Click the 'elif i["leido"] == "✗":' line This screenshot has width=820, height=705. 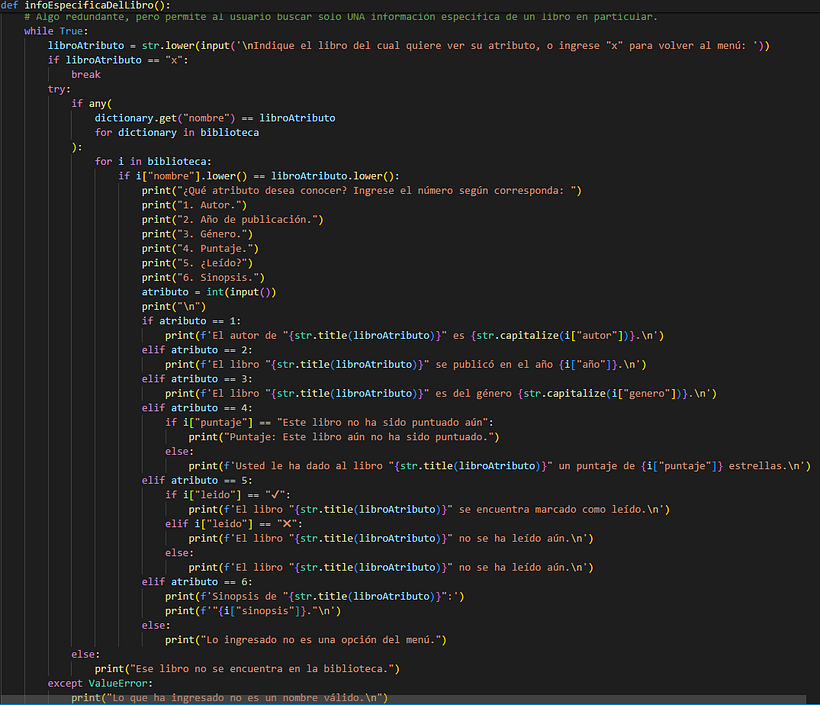click(234, 524)
